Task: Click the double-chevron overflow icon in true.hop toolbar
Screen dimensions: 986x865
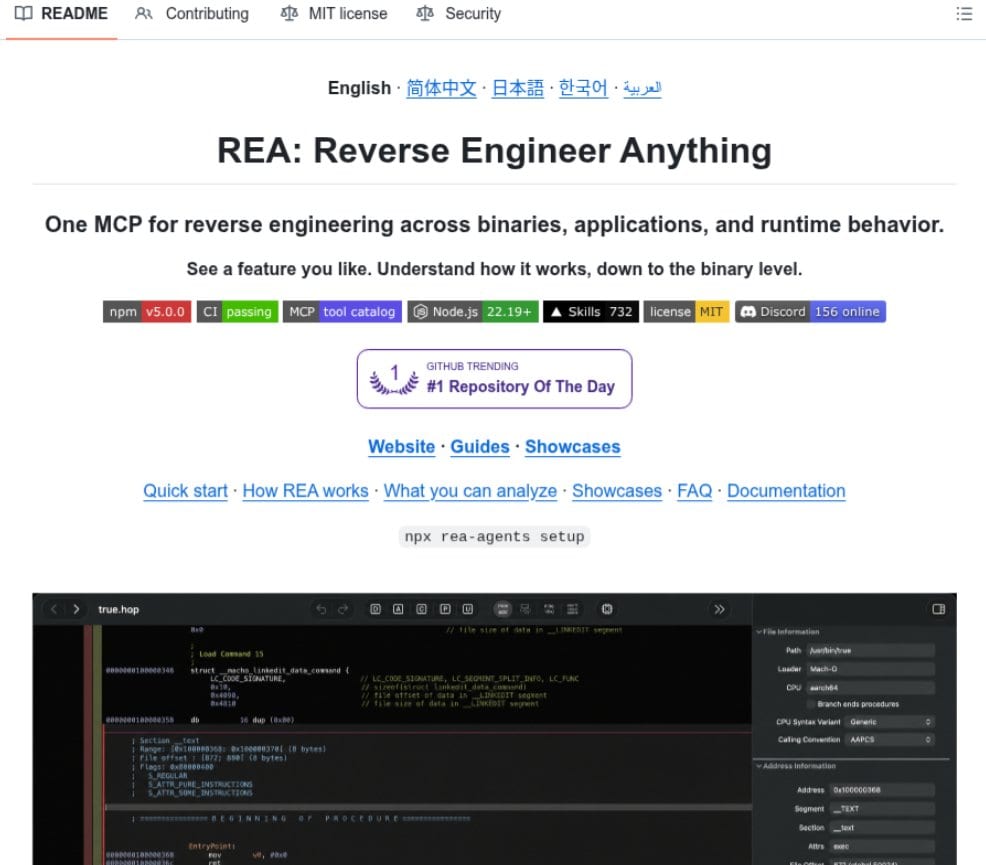Action: click(x=719, y=609)
